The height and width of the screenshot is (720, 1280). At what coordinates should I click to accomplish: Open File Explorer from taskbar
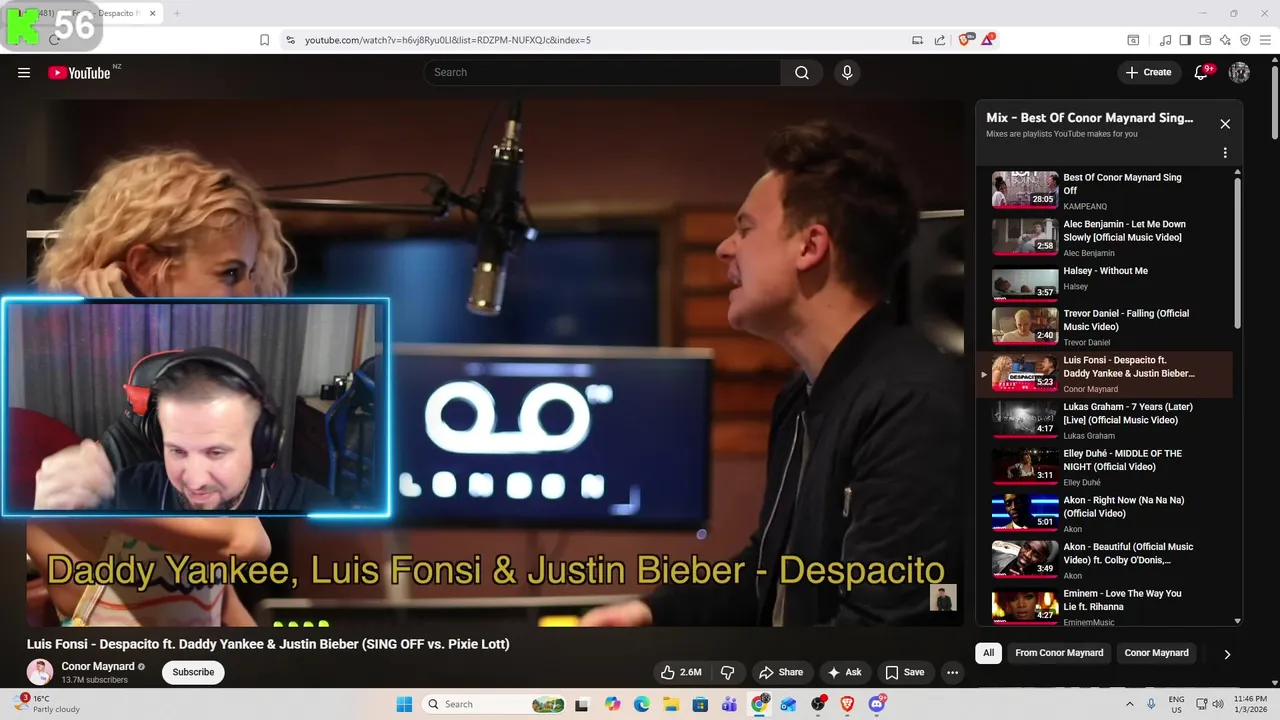(x=671, y=704)
